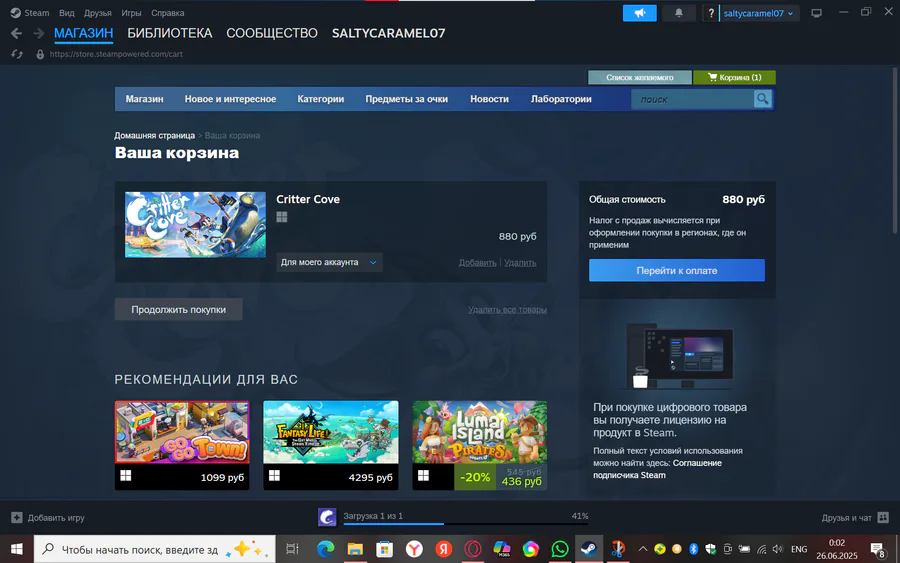The width and height of the screenshot is (900, 563).
Task: Open the Windows Start menu
Action: (17, 549)
